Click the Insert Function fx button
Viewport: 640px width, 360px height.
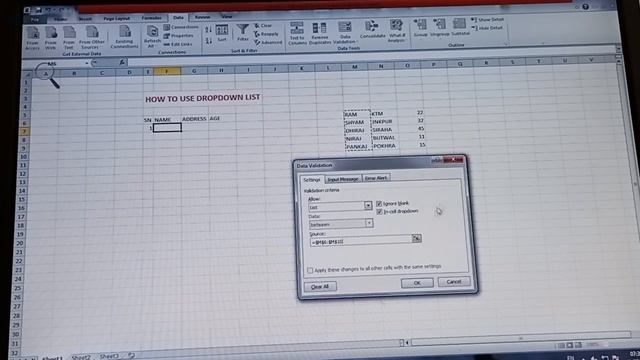tap(122, 62)
